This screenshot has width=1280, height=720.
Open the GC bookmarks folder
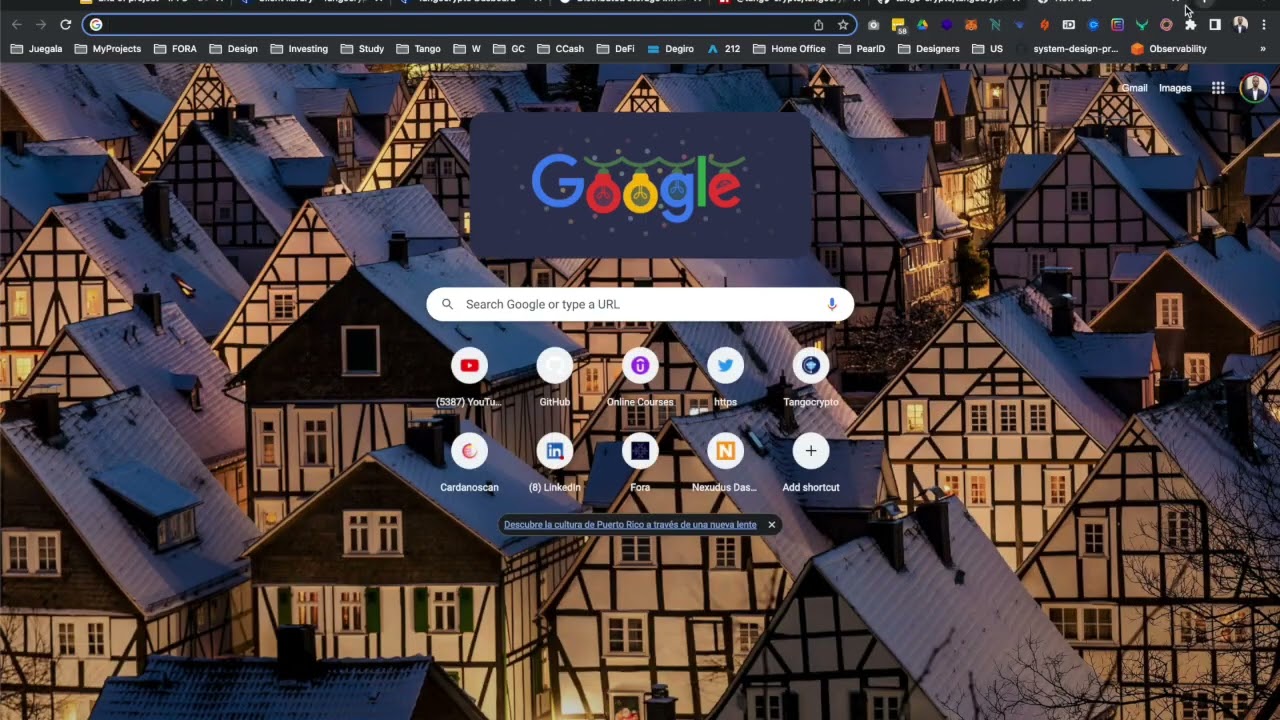[508, 48]
